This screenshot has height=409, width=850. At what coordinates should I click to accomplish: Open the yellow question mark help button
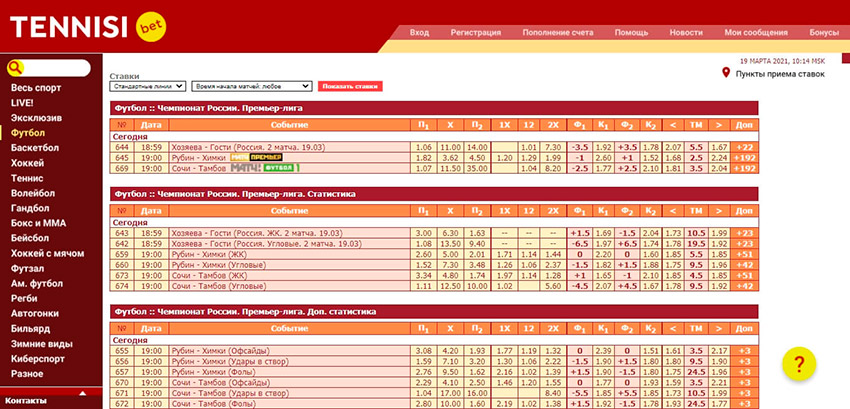click(799, 363)
